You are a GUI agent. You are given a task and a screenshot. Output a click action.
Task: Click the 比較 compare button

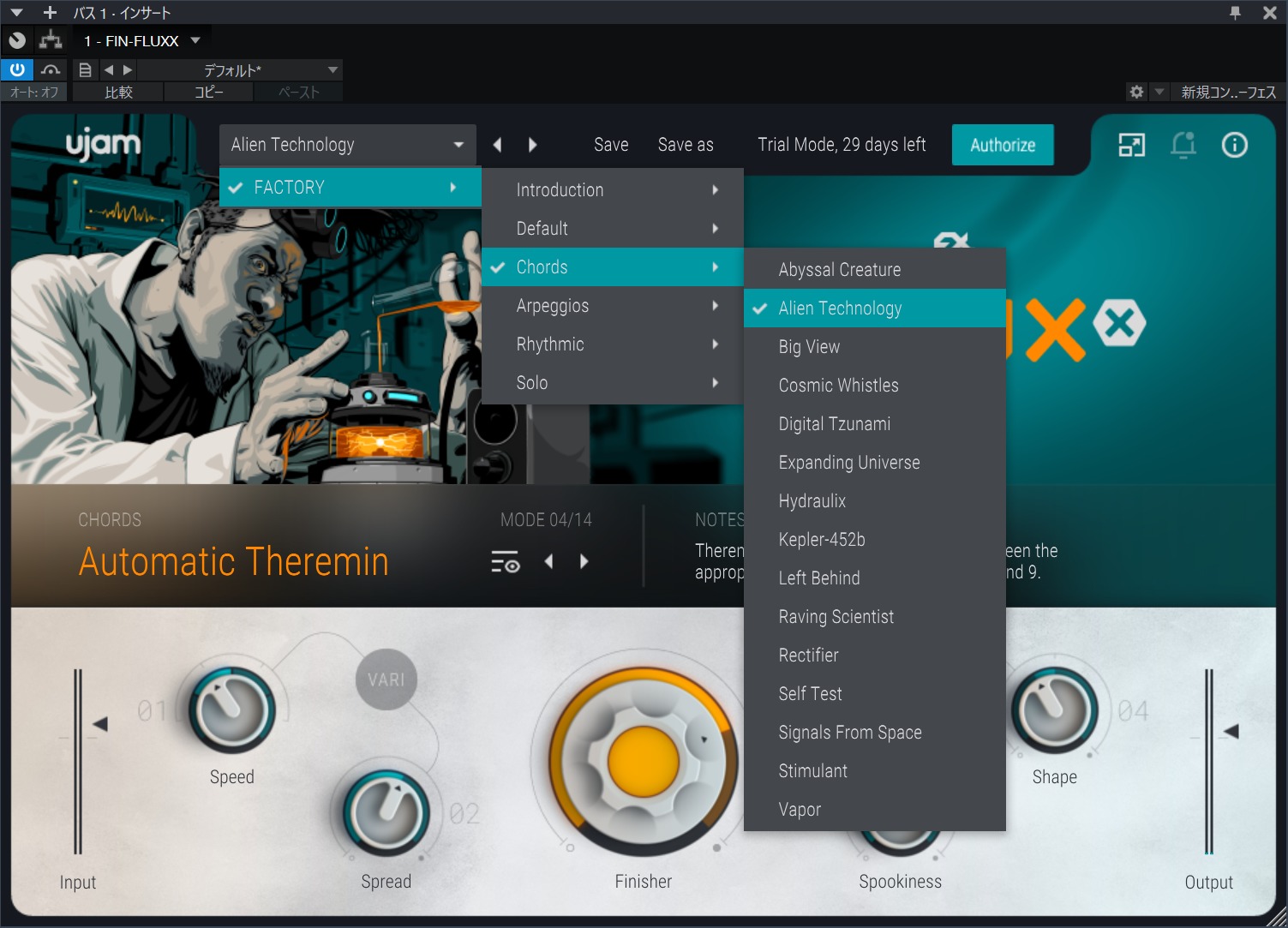pos(118,92)
